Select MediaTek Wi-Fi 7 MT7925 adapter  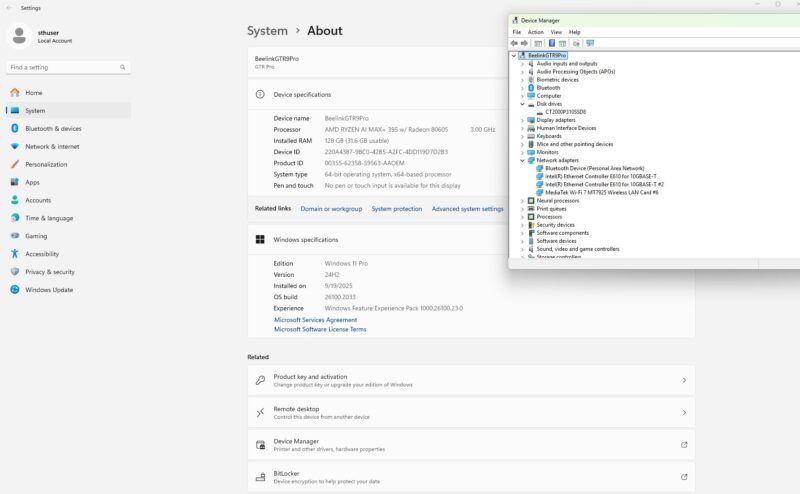(x=601, y=192)
